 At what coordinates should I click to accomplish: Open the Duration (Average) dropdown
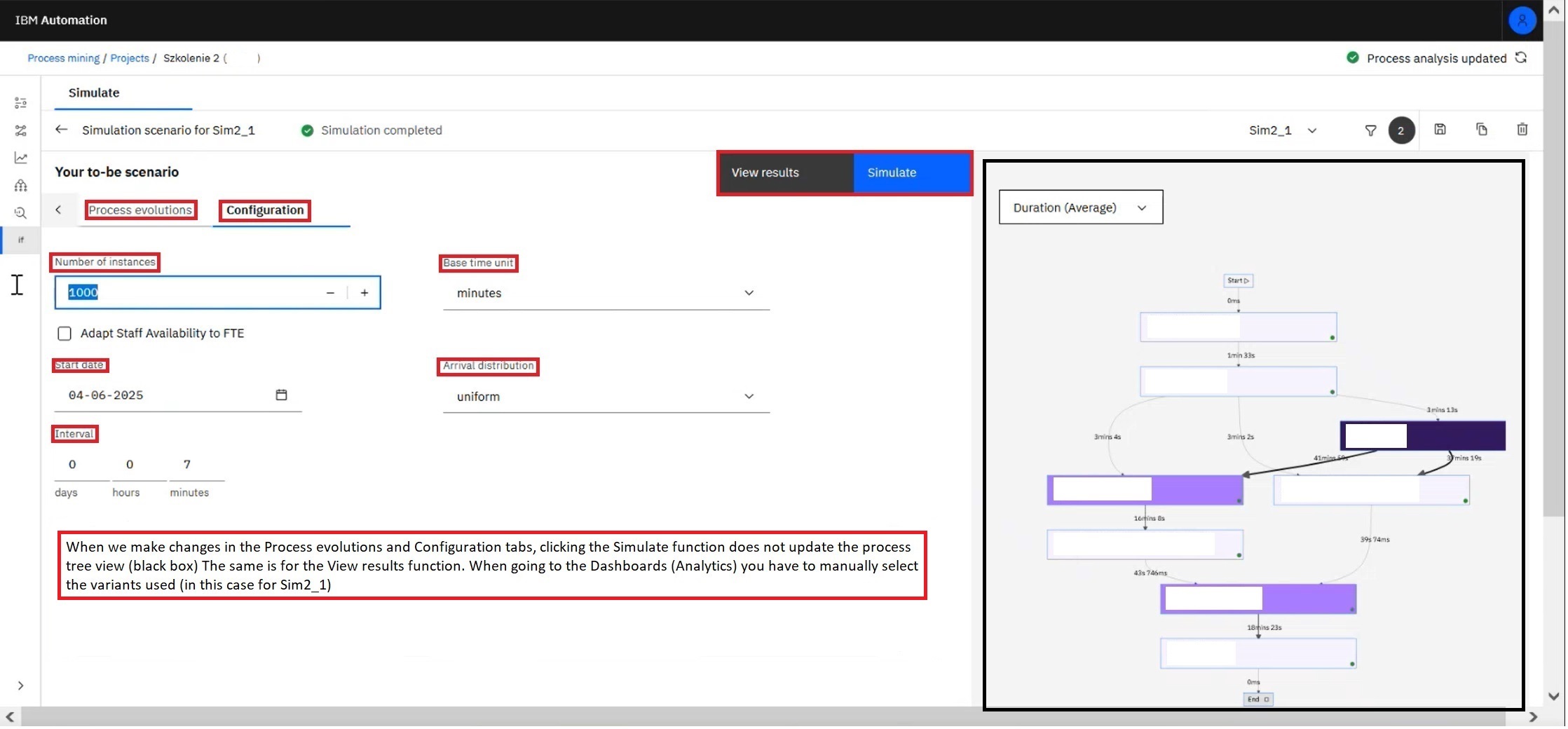click(1079, 207)
